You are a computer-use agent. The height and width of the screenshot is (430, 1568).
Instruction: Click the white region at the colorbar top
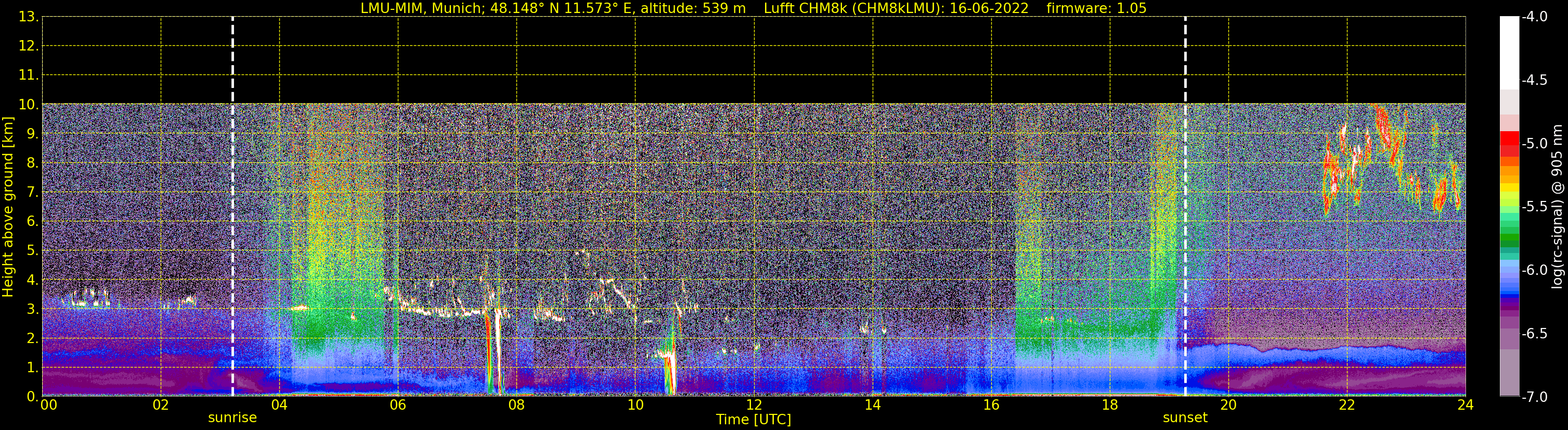[x=1509, y=53]
